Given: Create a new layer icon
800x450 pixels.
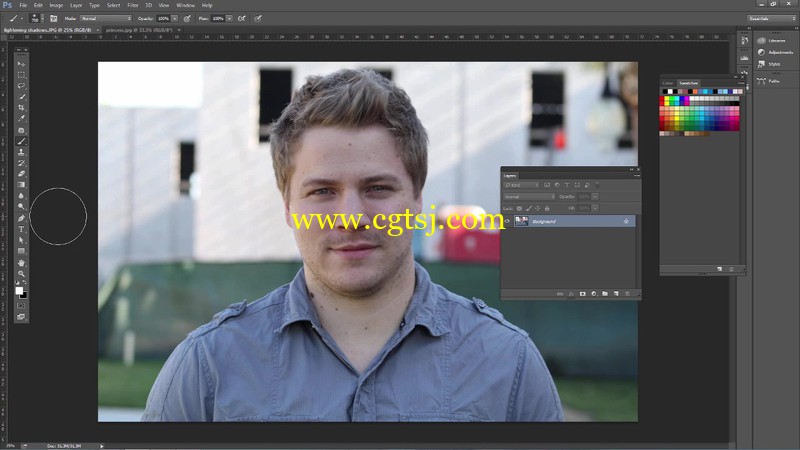Looking at the screenshot, I should [x=616, y=294].
